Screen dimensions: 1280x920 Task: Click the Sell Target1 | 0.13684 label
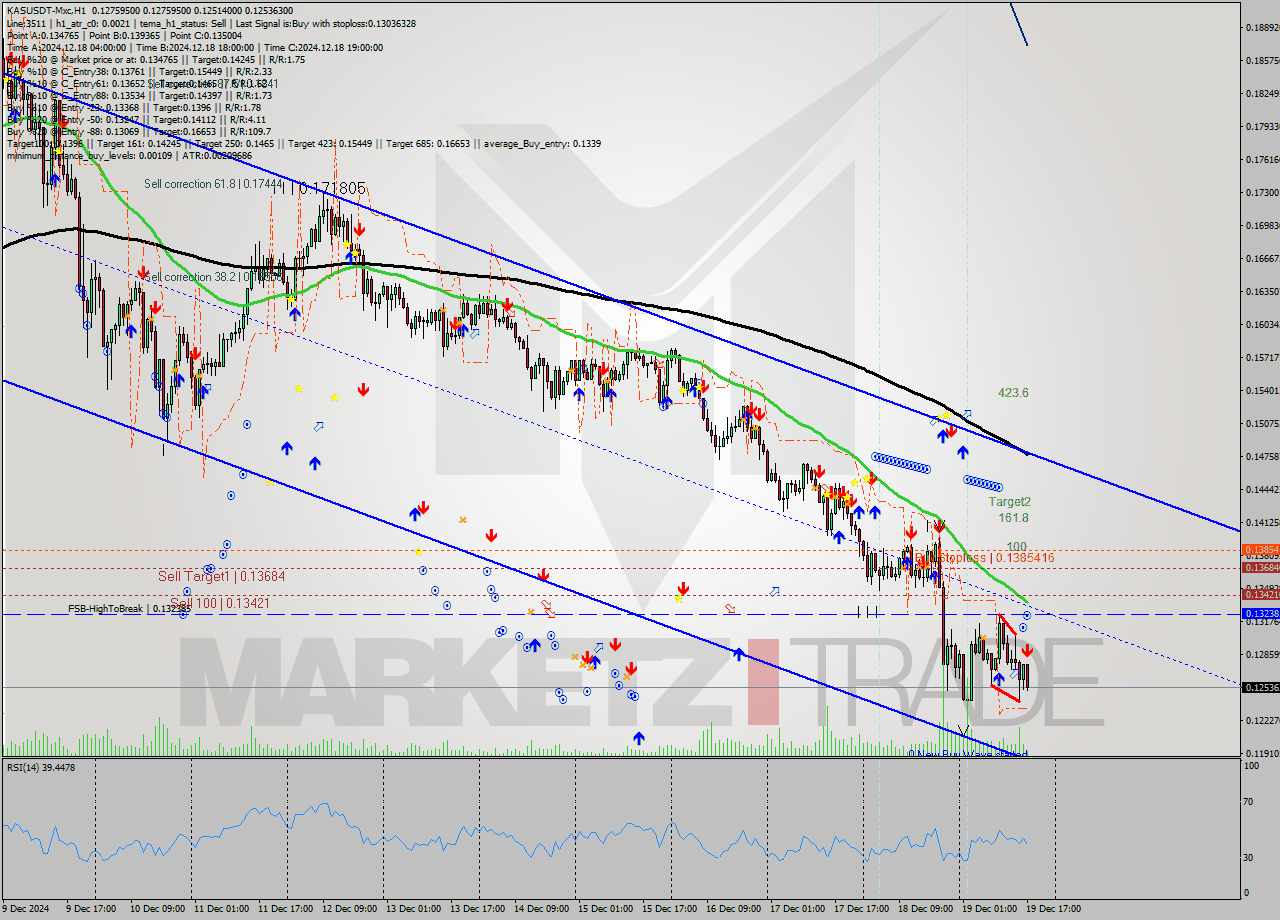[222, 577]
